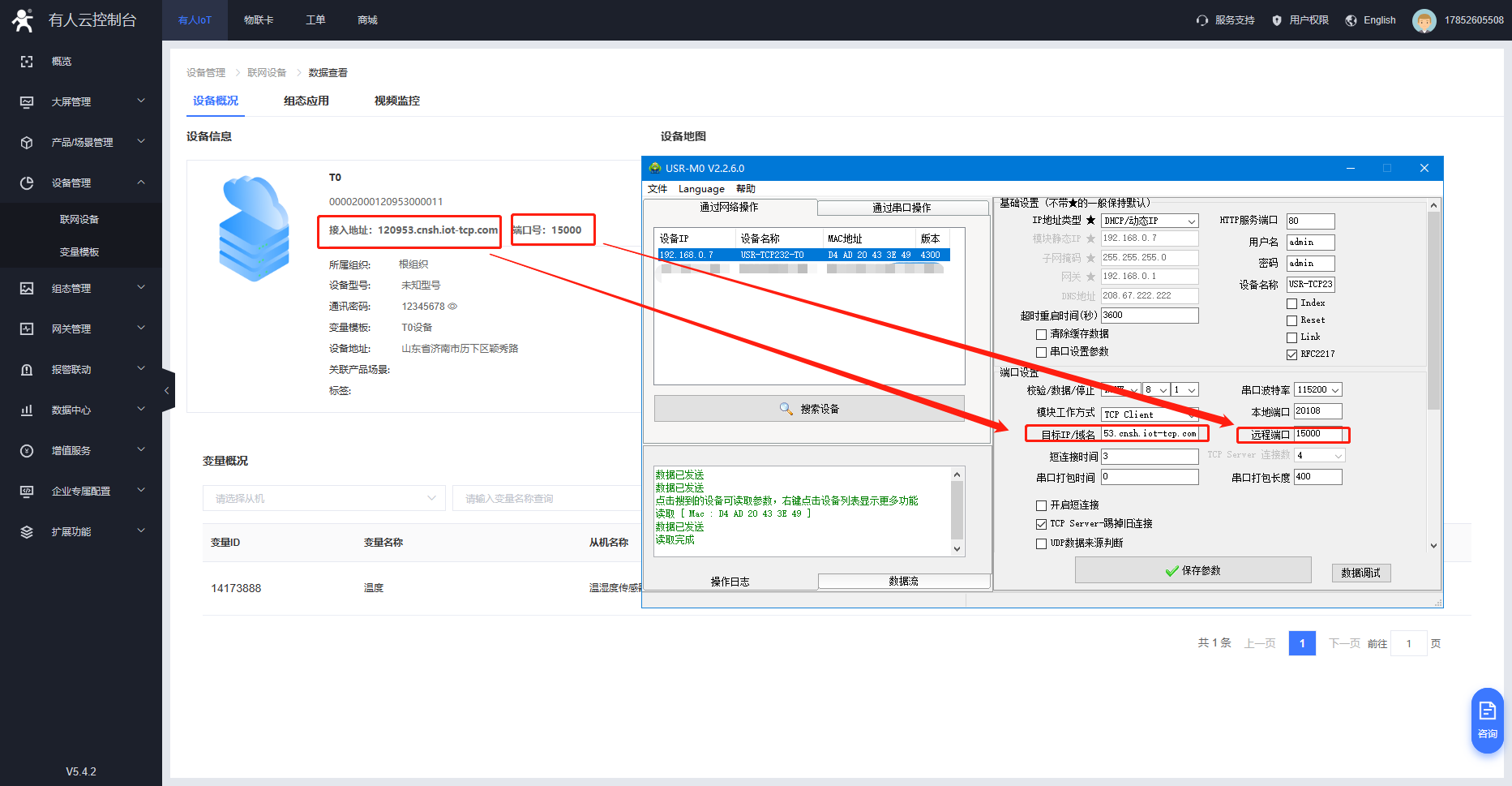Click the 大屏管理 screen icon

click(27, 102)
